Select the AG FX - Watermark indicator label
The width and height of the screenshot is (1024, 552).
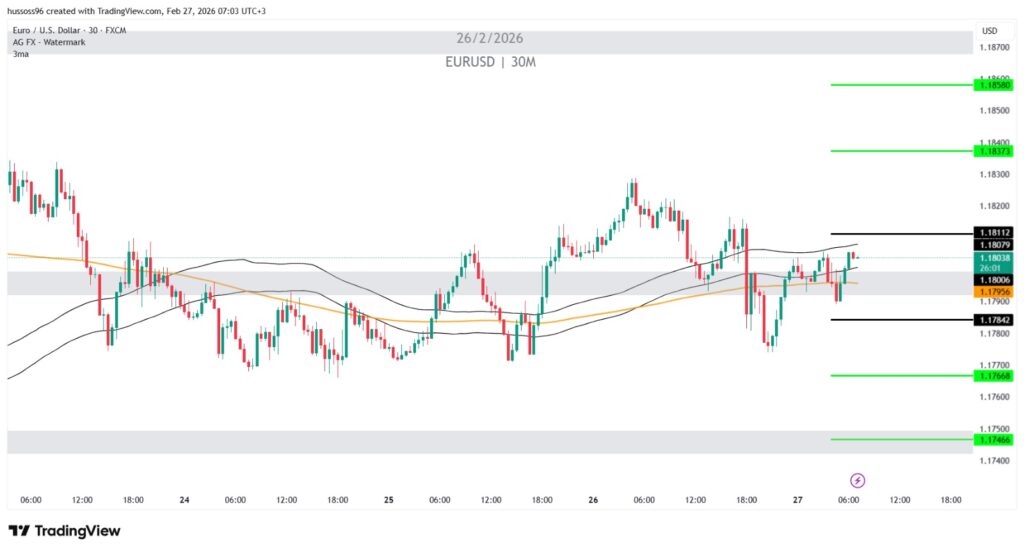46,43
